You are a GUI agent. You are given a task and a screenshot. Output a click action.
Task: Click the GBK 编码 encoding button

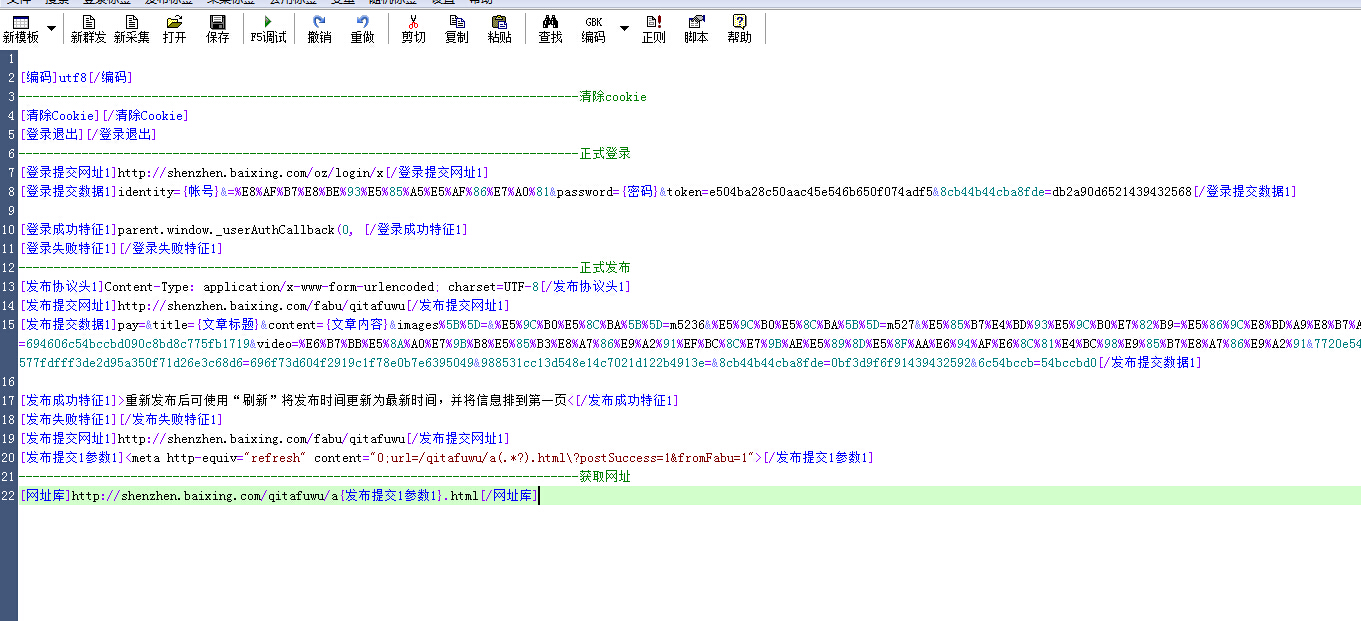tap(593, 29)
